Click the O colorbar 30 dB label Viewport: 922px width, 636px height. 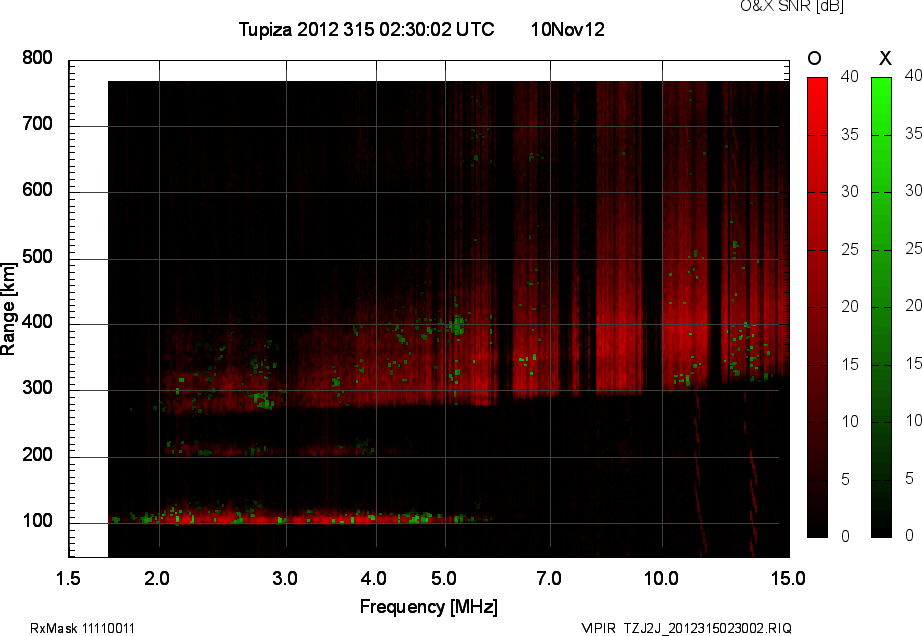point(850,192)
